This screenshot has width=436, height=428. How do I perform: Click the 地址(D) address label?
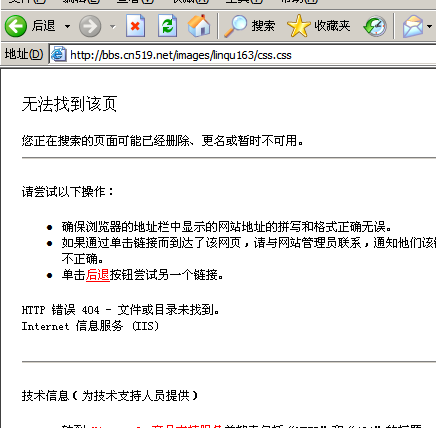(x=24, y=54)
